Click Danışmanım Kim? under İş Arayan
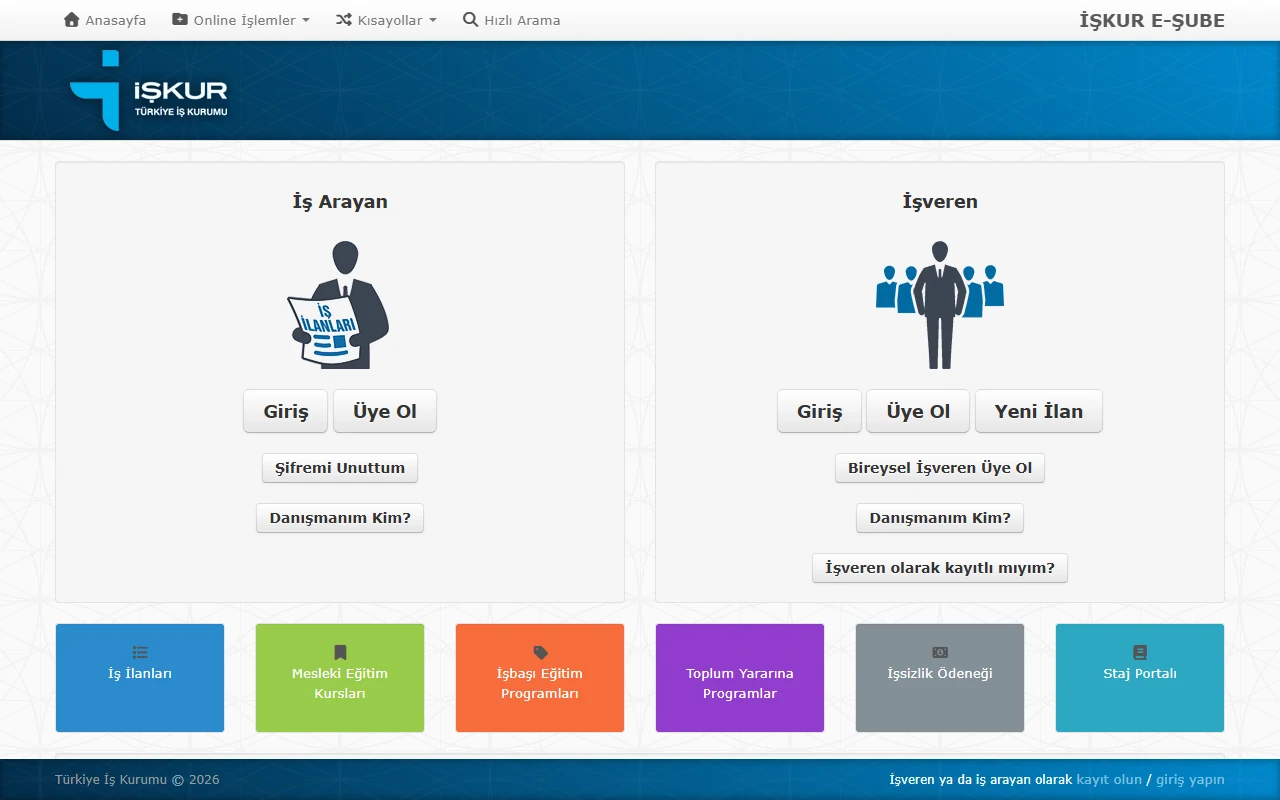The height and width of the screenshot is (800, 1280). (x=340, y=518)
